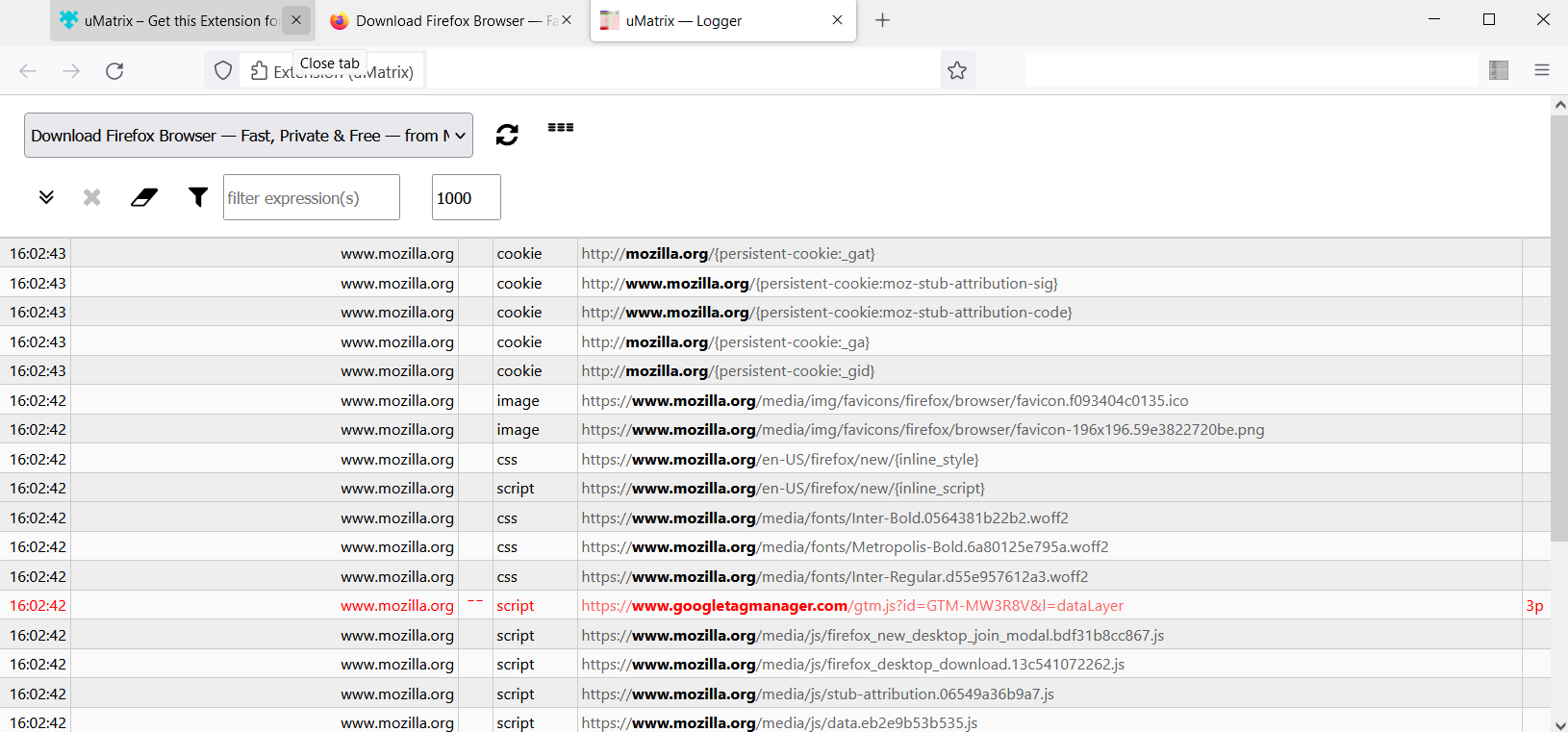Open a new tab with plus button
The height and width of the screenshot is (732, 1568).
[882, 20]
